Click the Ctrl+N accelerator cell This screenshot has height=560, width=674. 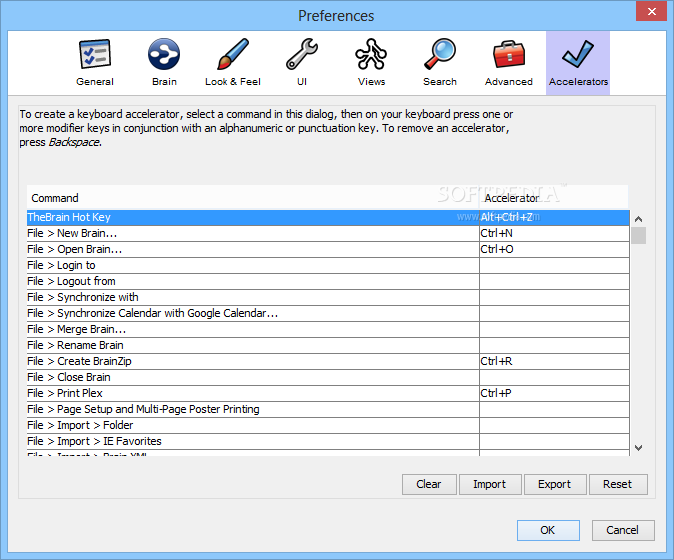tap(555, 233)
